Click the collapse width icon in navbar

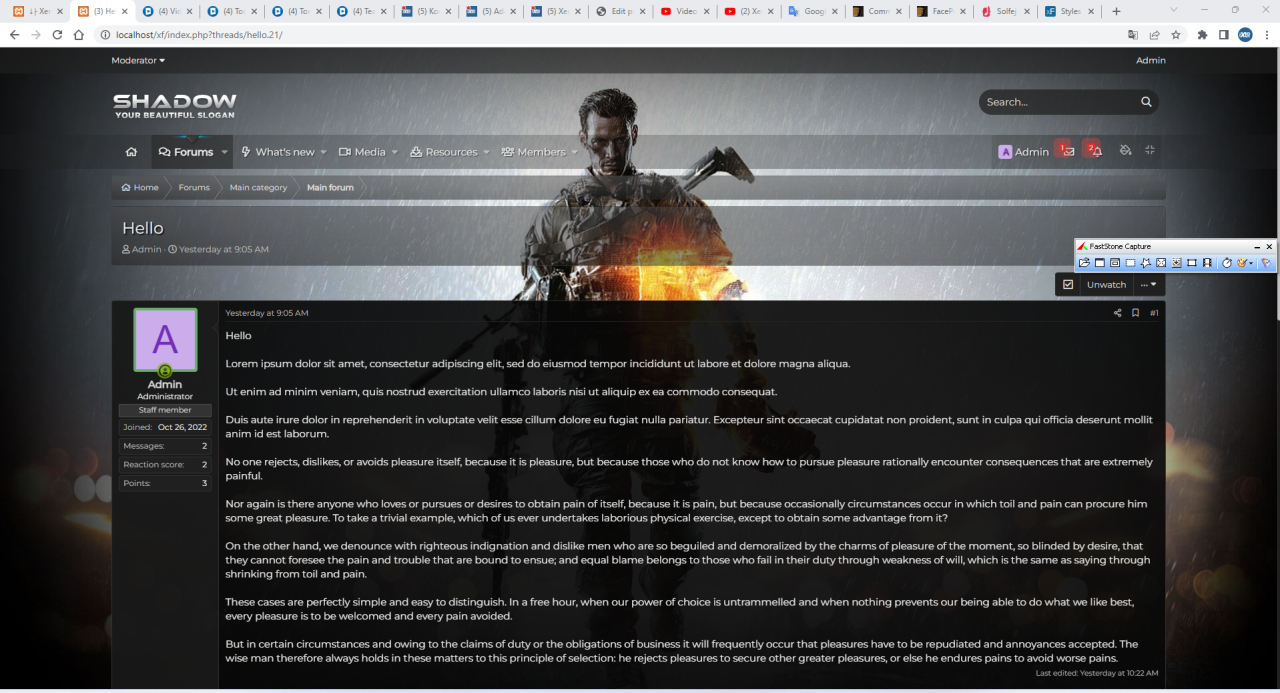coord(1150,151)
